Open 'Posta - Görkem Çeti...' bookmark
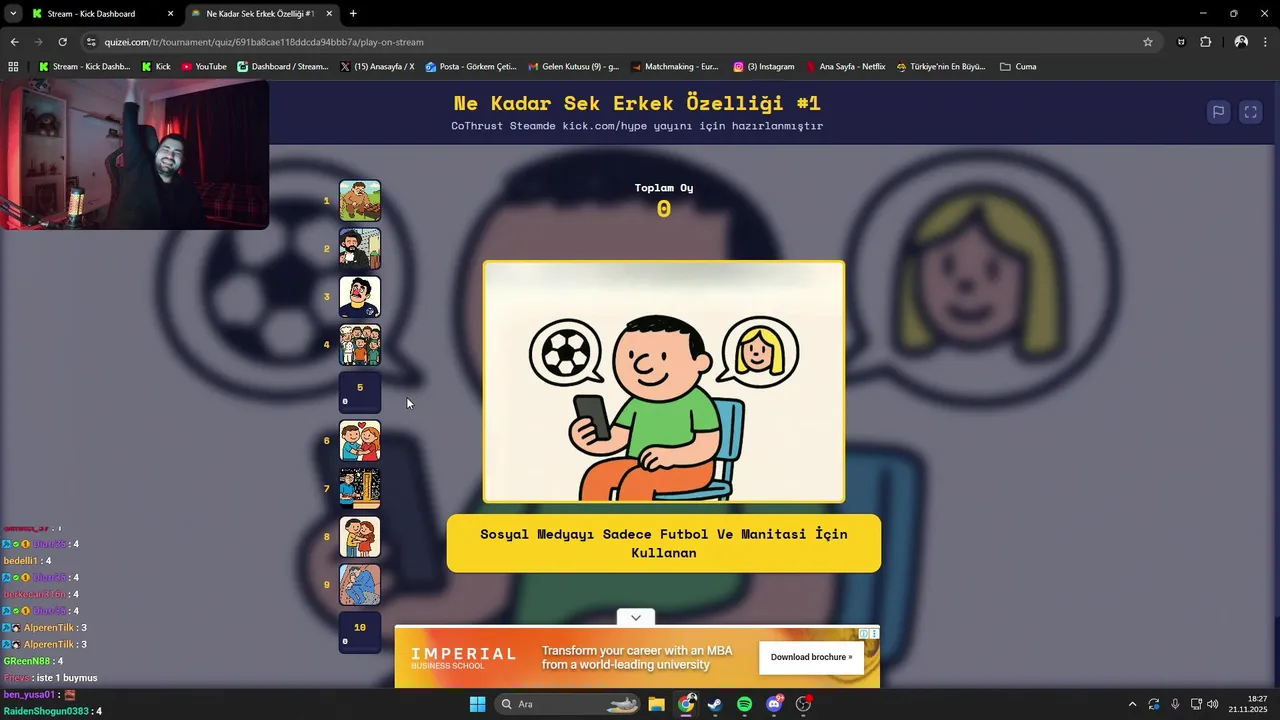 470,67
